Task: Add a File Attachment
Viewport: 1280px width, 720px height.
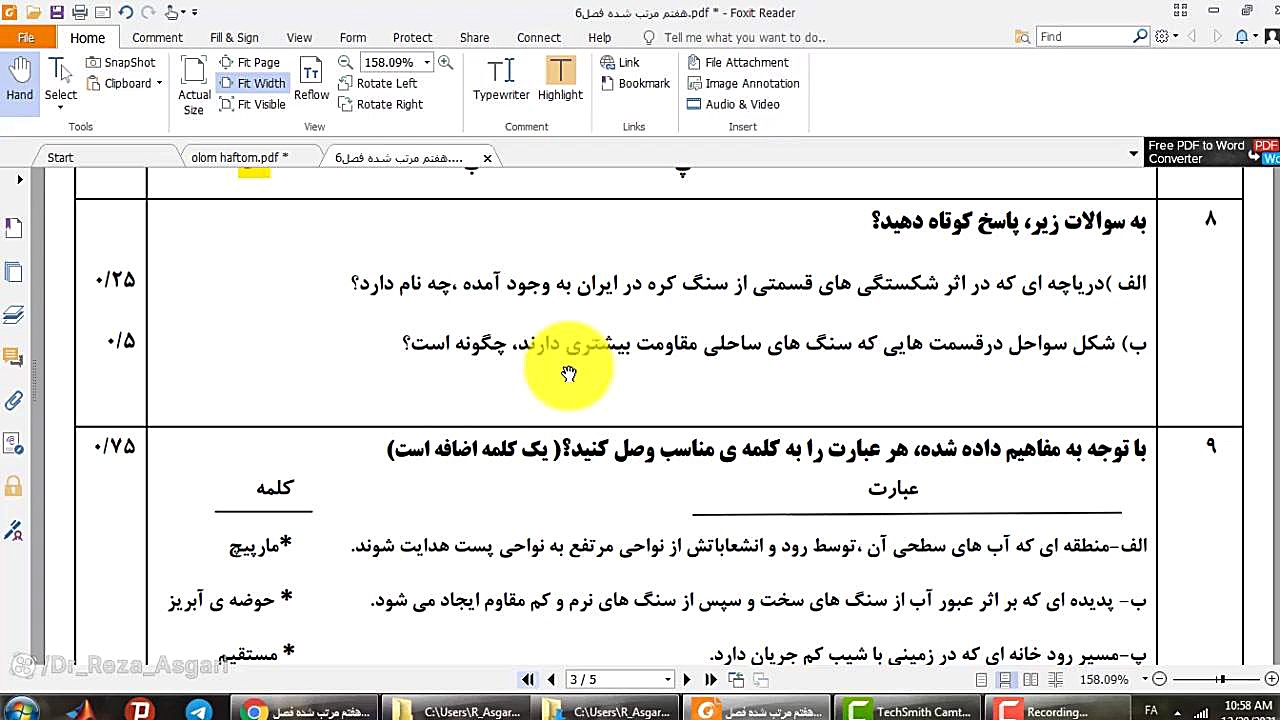Action: (738, 62)
